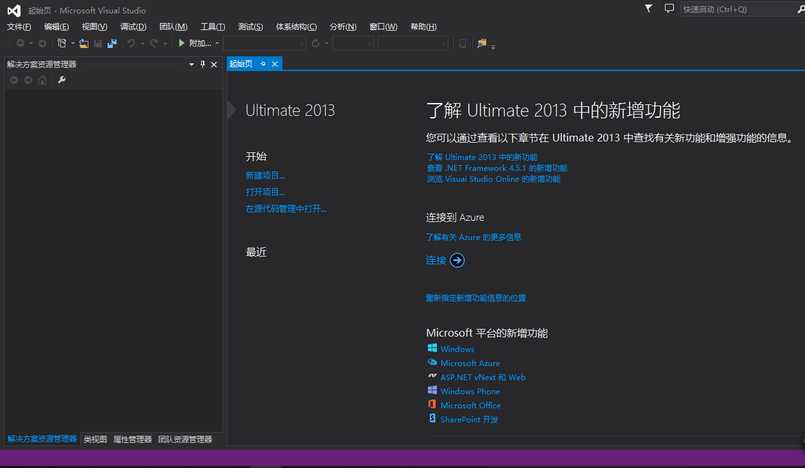
Task: Open the 编辑(E) menu
Action: (56, 27)
